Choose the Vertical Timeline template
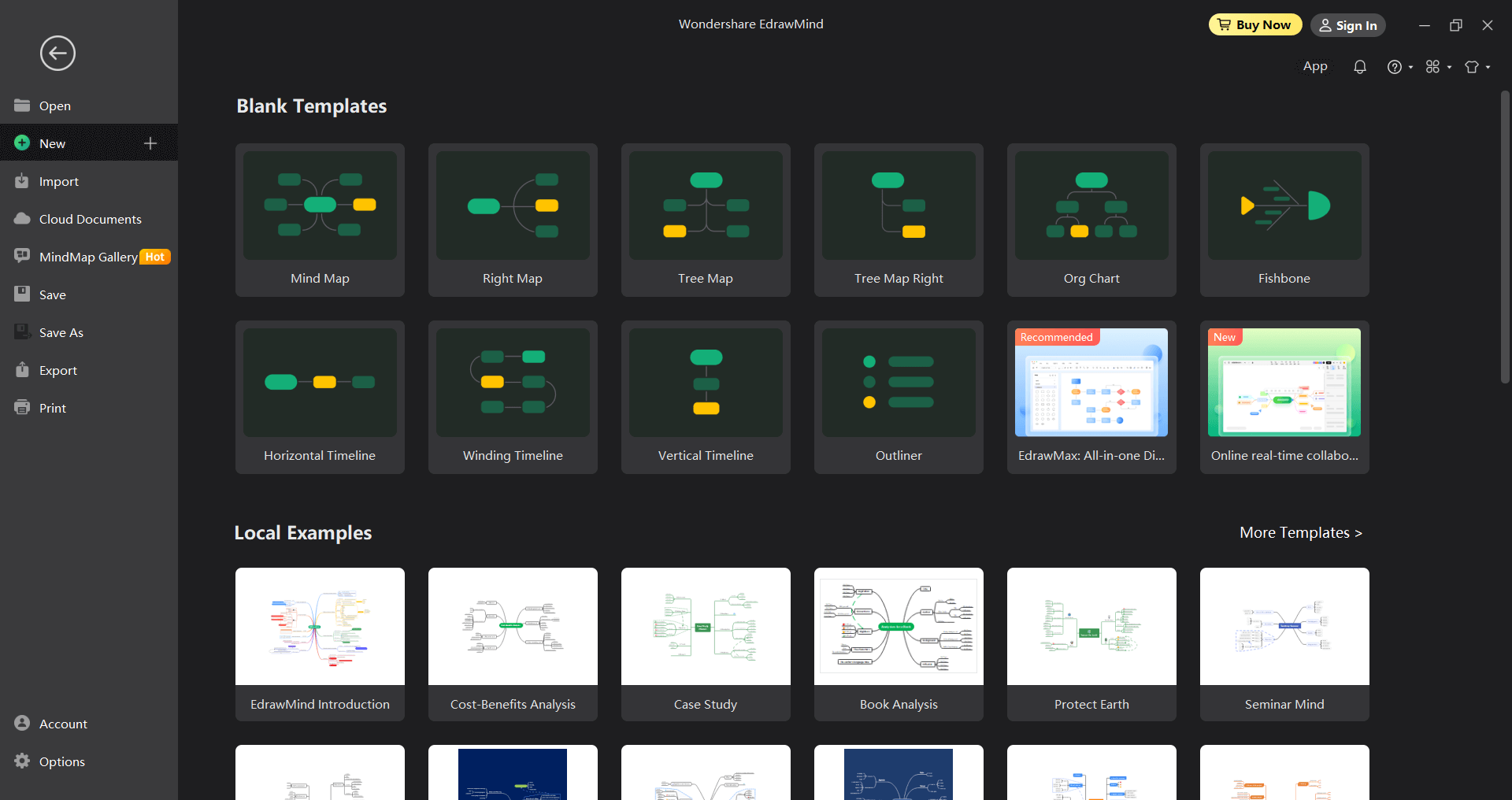 pyautogui.click(x=706, y=397)
